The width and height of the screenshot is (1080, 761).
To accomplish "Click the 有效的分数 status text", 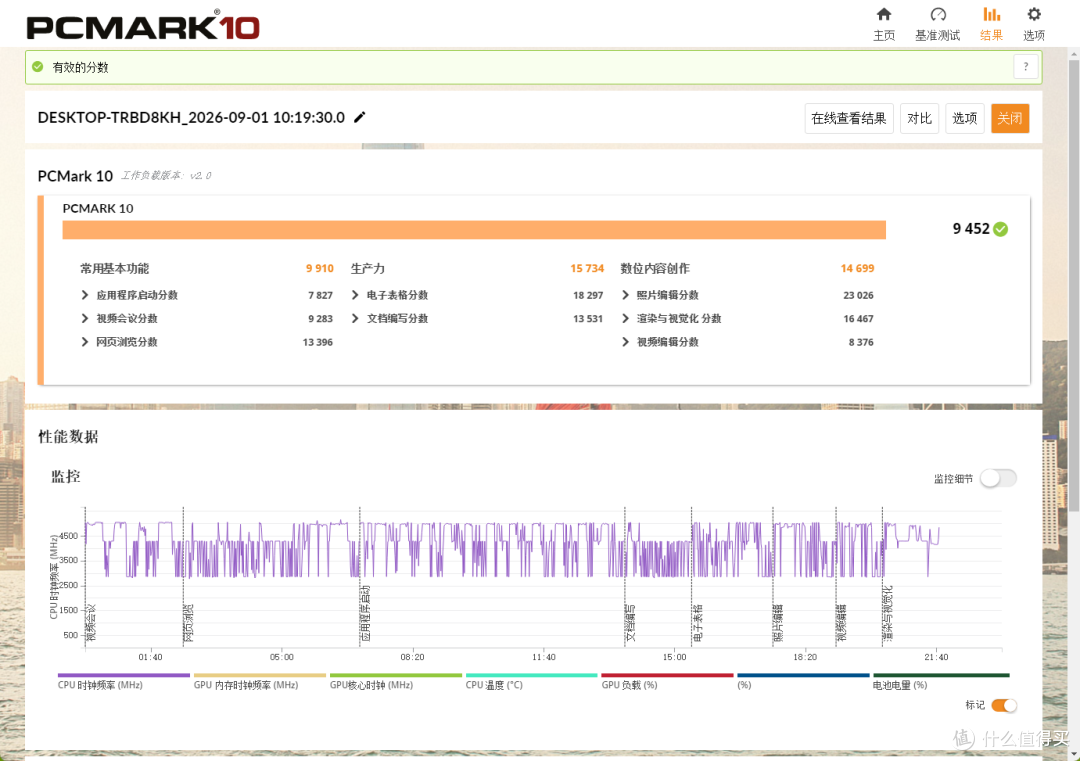I will [81, 67].
